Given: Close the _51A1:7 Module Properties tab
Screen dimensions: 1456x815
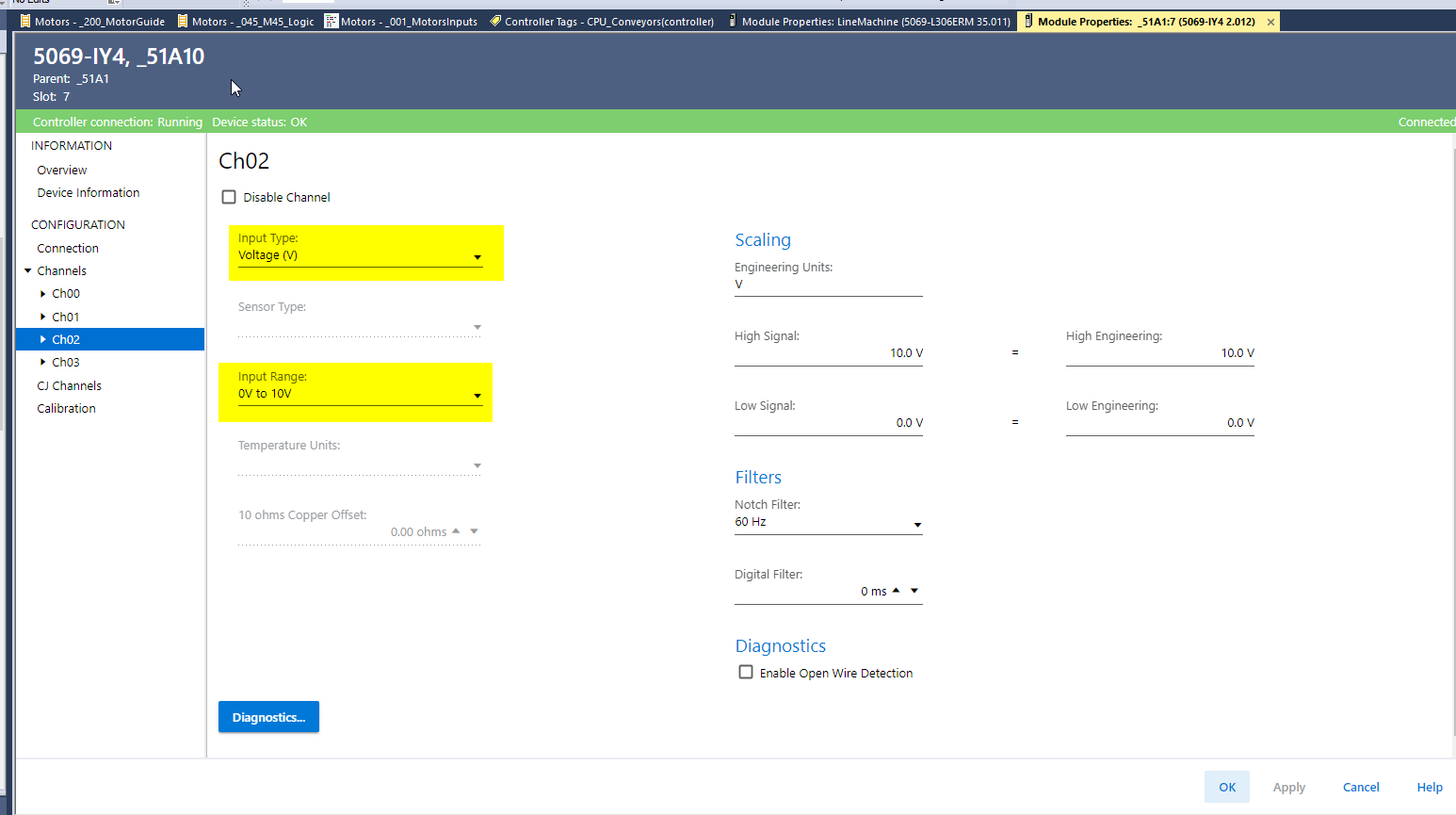Looking at the screenshot, I should pos(1270,22).
